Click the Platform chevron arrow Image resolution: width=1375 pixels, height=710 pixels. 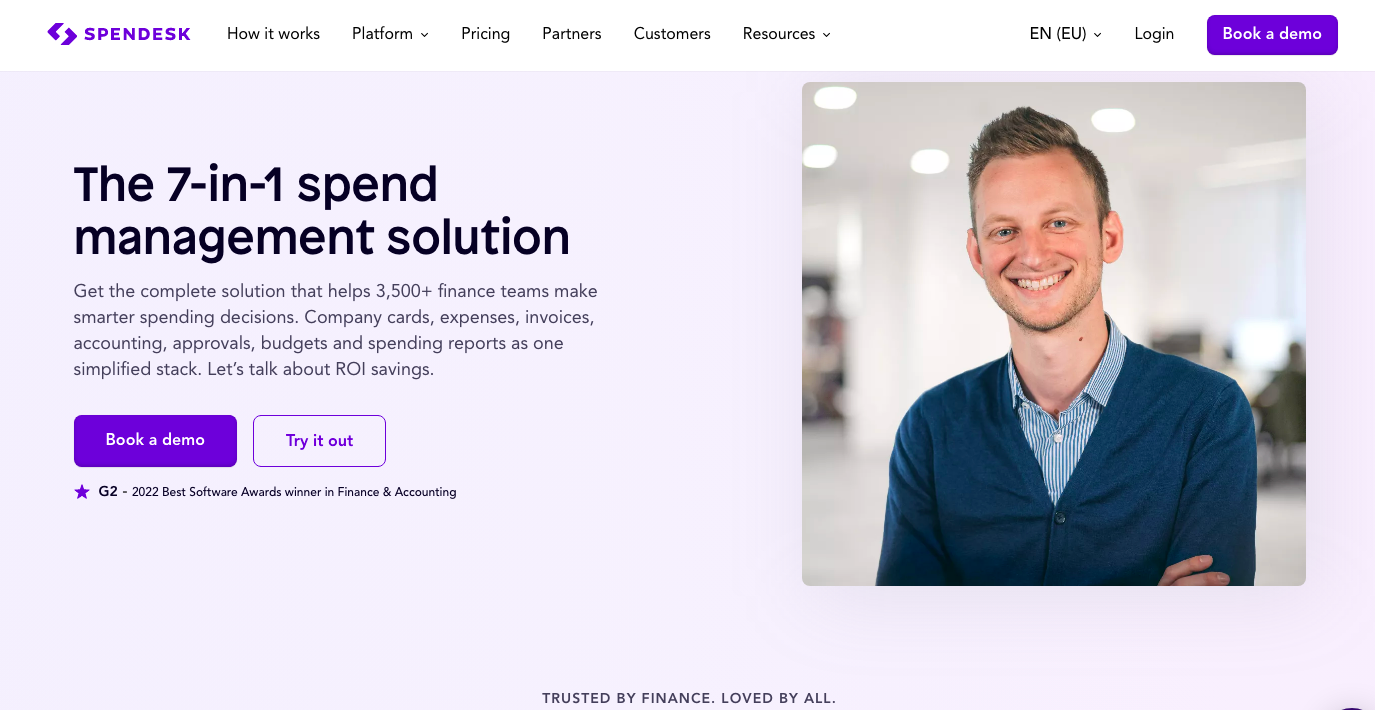tap(424, 35)
